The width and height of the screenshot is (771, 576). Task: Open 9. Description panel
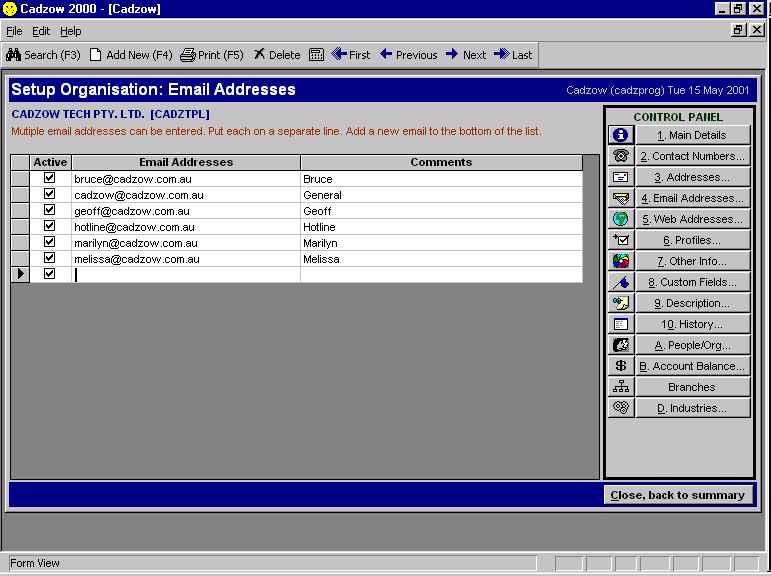pyautogui.click(x=693, y=303)
